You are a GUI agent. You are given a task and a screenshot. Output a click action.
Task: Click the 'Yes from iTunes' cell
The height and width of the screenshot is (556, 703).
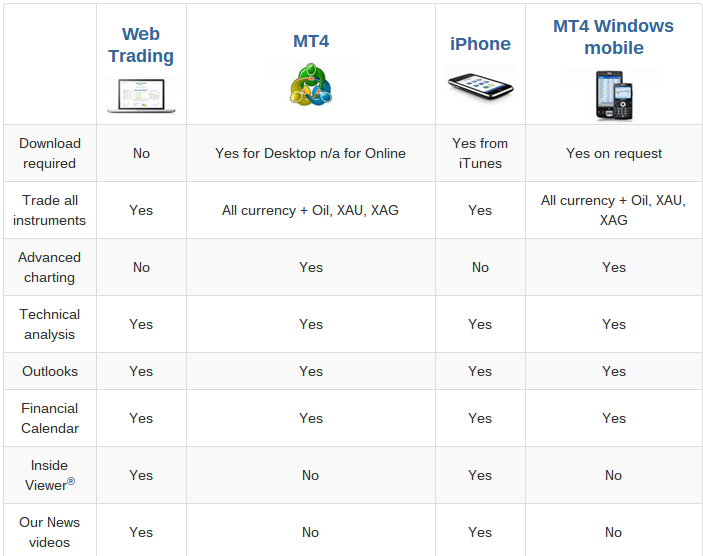point(480,153)
